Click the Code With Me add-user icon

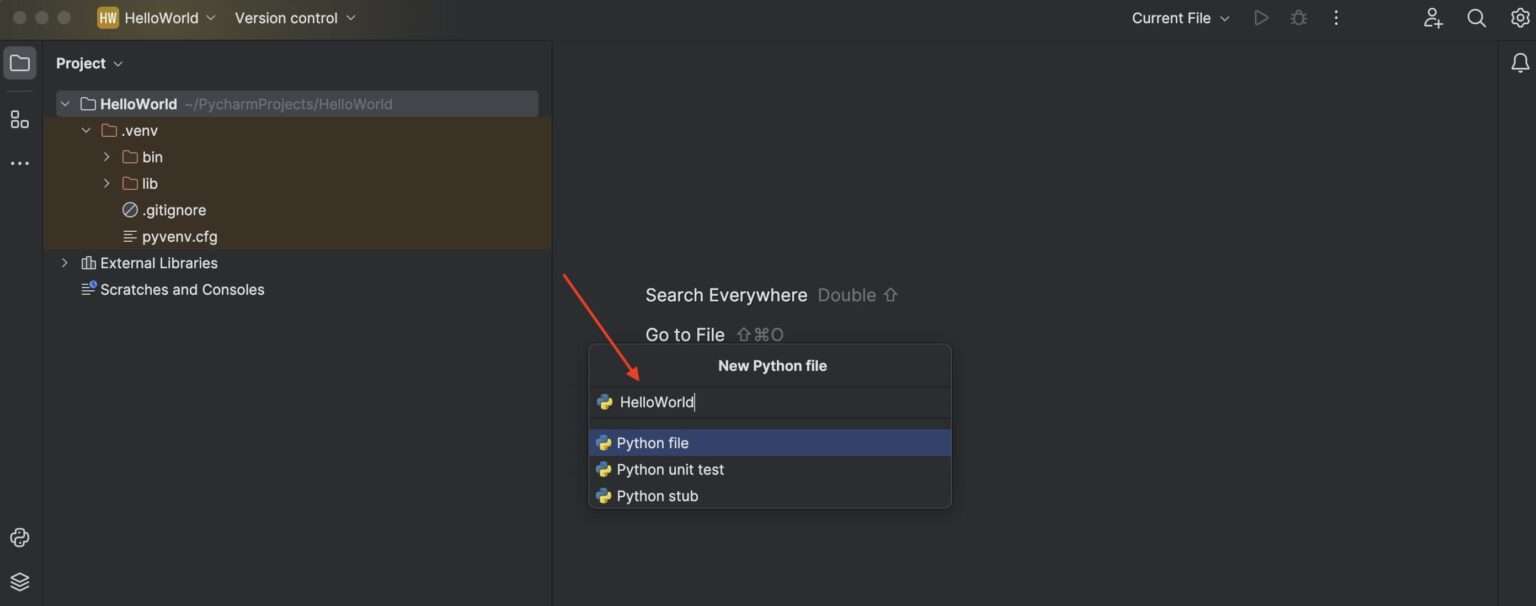point(1433,18)
